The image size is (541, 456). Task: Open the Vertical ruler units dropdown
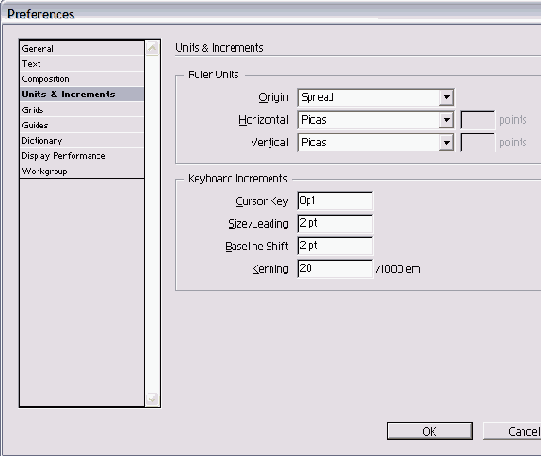coord(446,142)
